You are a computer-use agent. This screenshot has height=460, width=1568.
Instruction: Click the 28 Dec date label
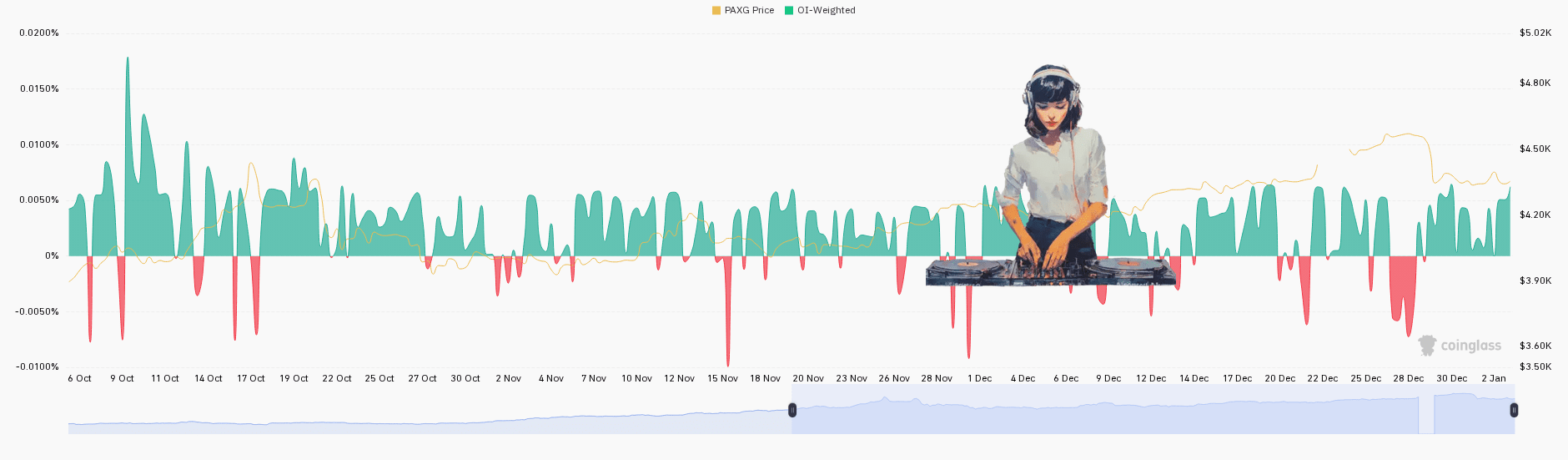click(1409, 378)
